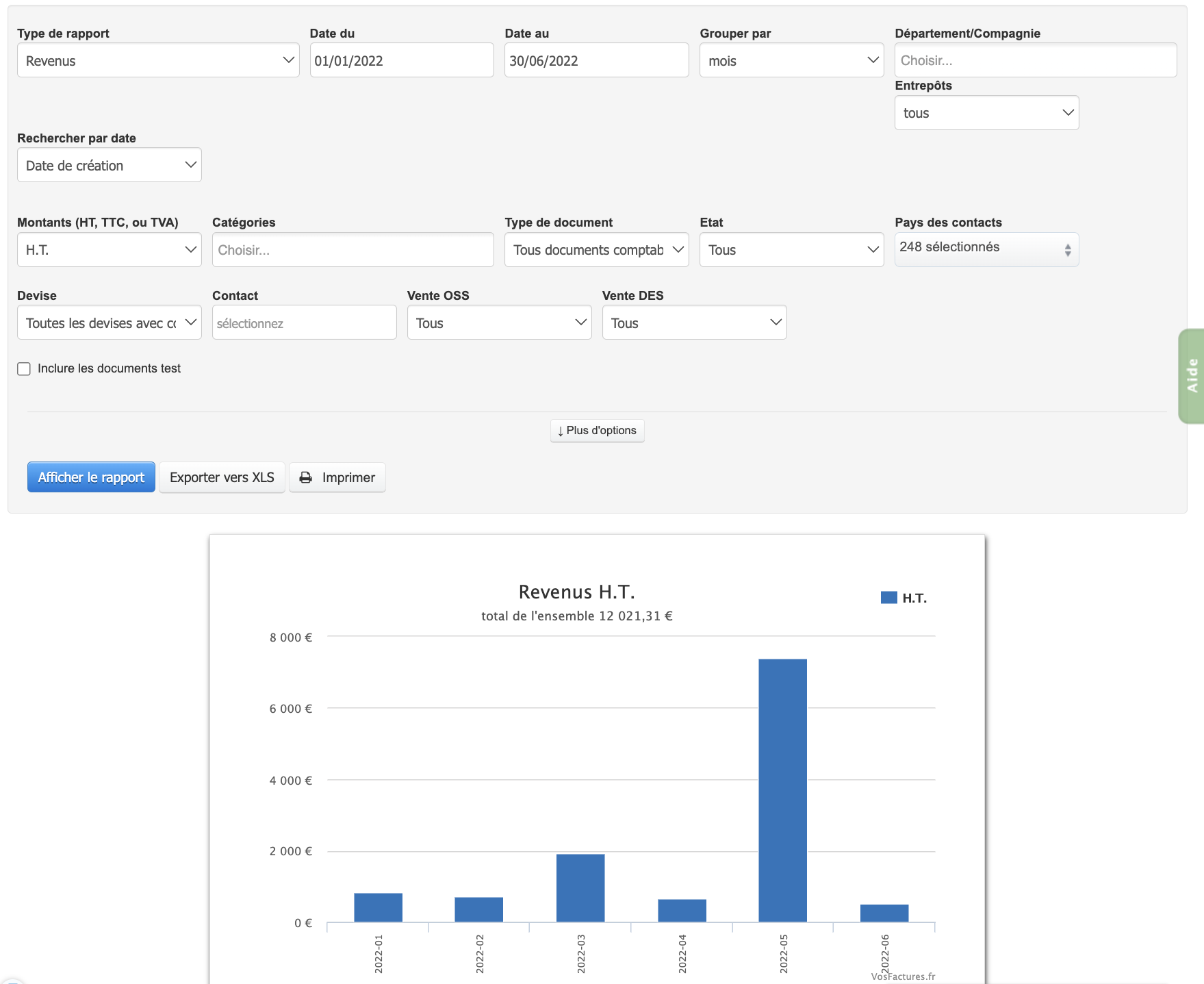
Task: Open the Aide side tab
Action: point(1192,376)
